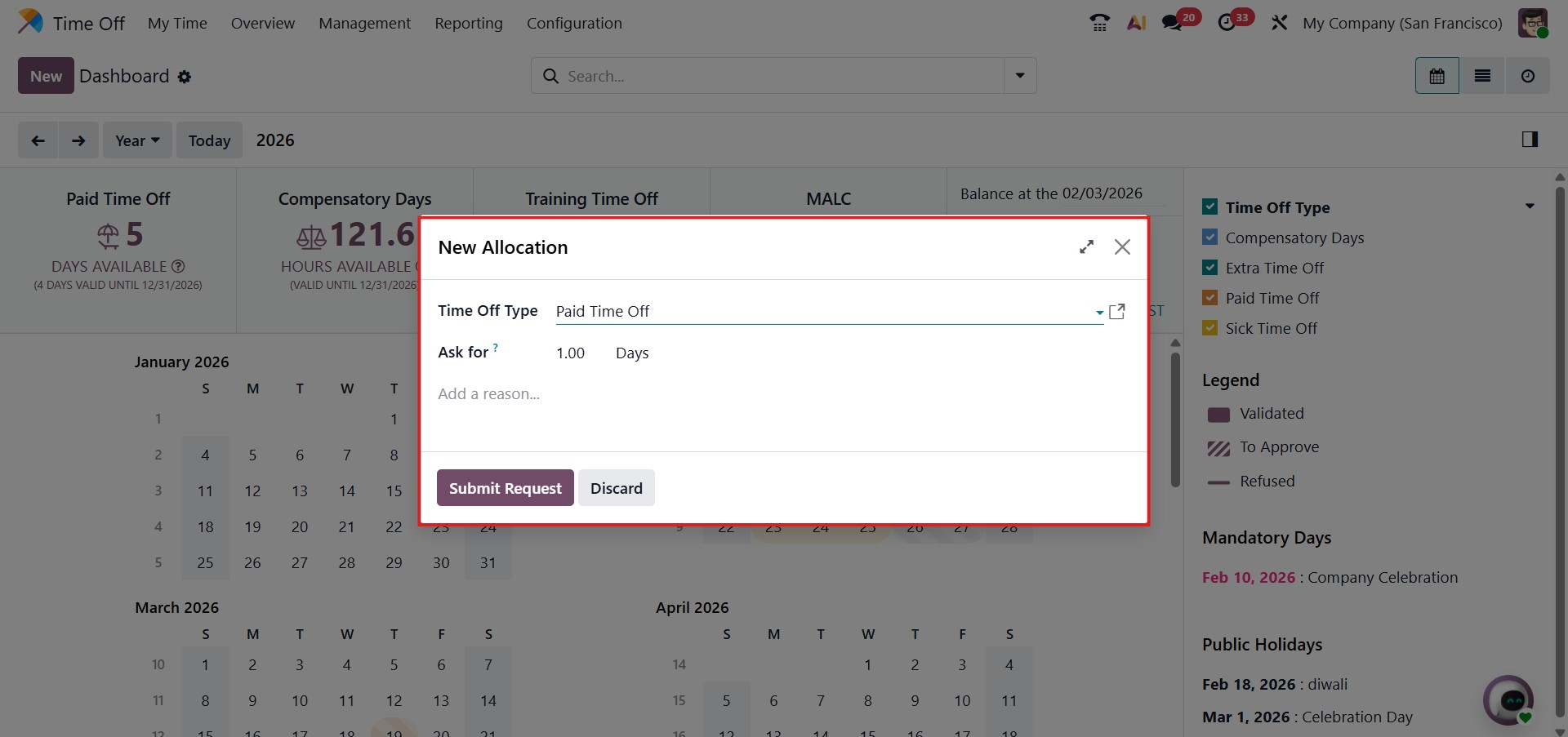Open the debug tools wrench icon

pyautogui.click(x=1279, y=23)
